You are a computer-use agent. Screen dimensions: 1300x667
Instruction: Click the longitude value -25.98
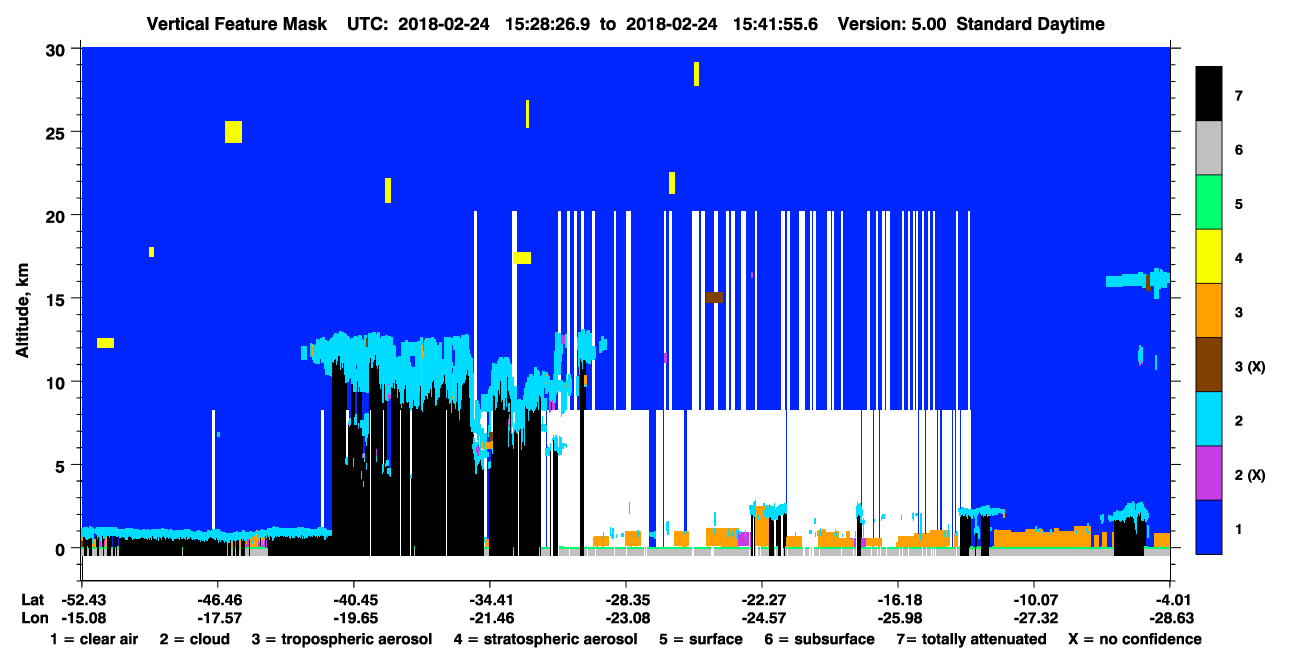pos(898,619)
